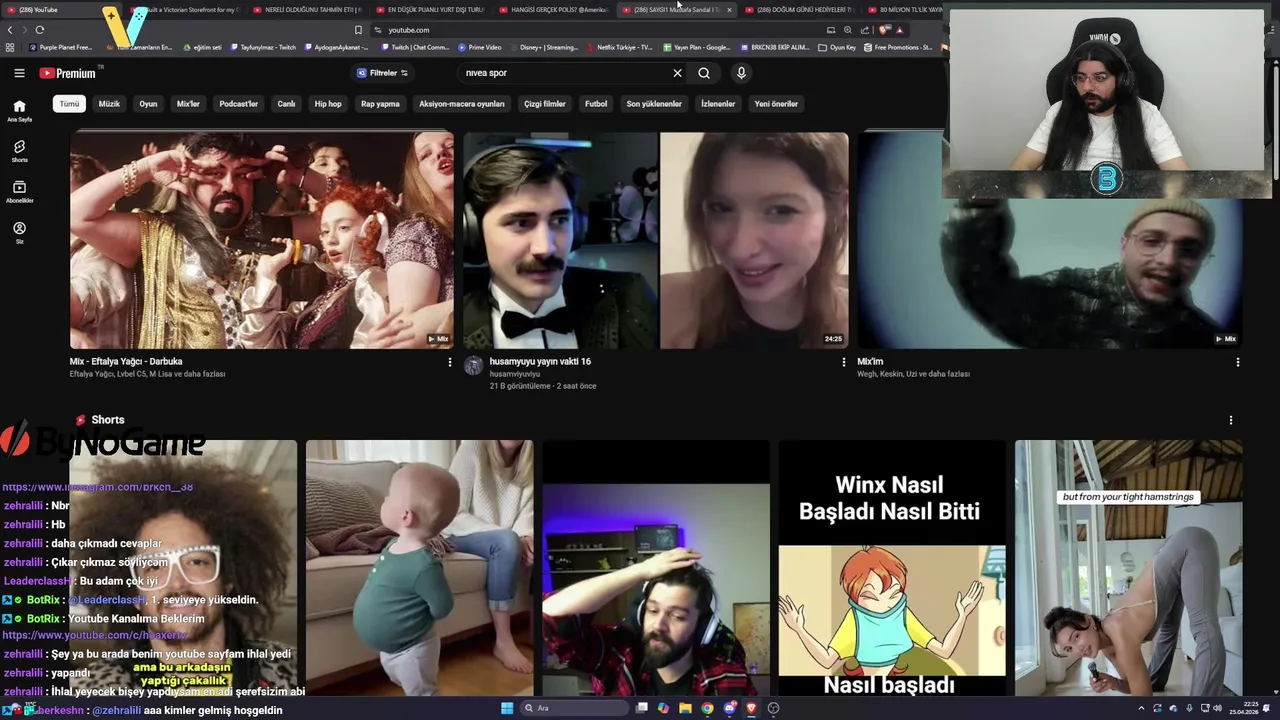This screenshot has width=1280, height=720.
Task: Open the Filtreler filter dropdown
Action: click(x=383, y=73)
